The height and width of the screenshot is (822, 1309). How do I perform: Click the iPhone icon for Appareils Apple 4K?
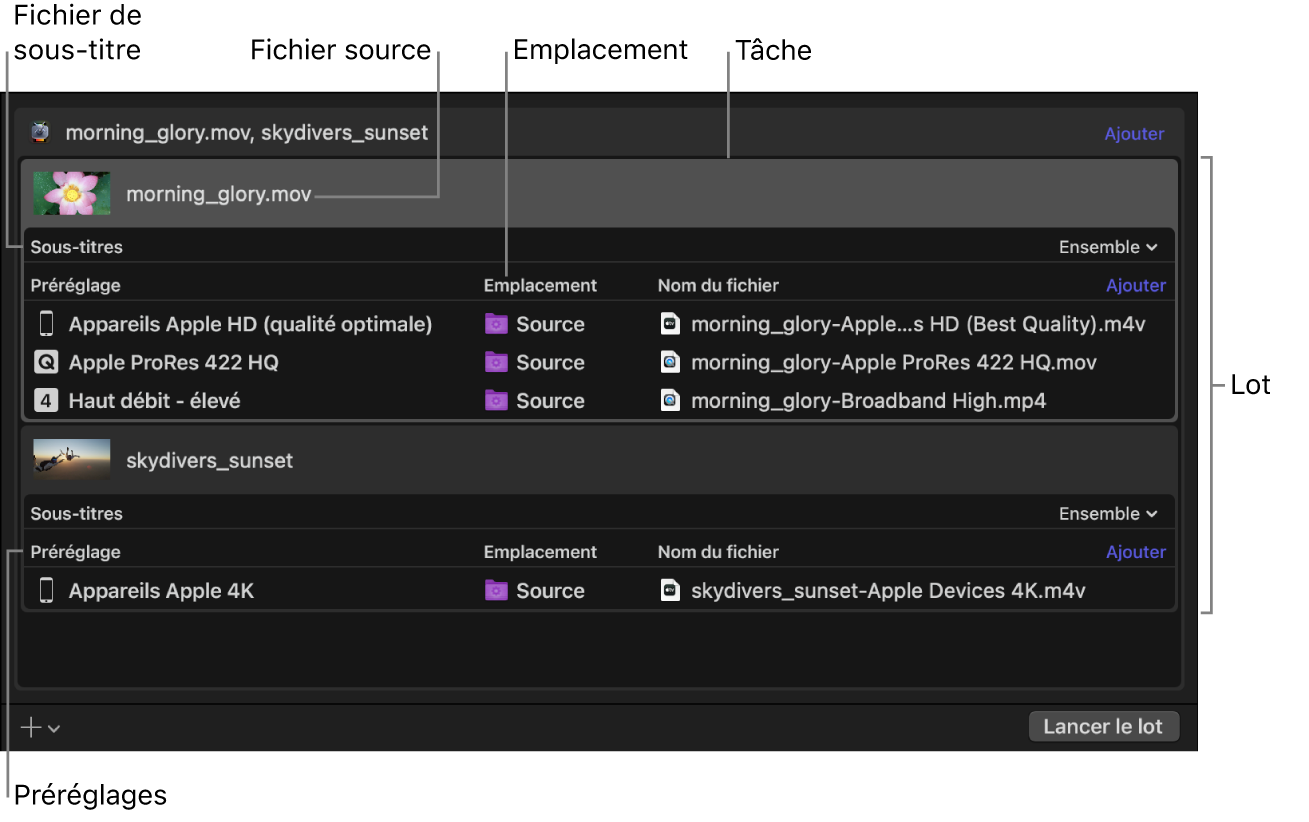pos(46,591)
